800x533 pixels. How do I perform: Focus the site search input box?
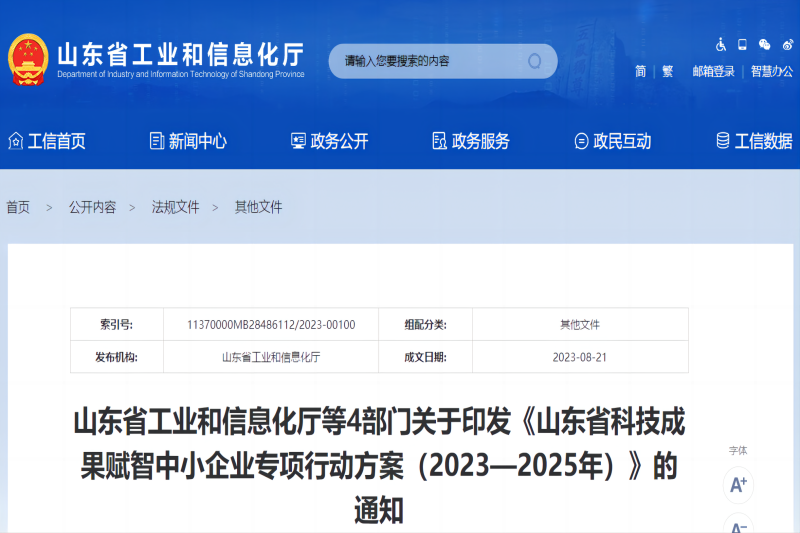pos(430,61)
